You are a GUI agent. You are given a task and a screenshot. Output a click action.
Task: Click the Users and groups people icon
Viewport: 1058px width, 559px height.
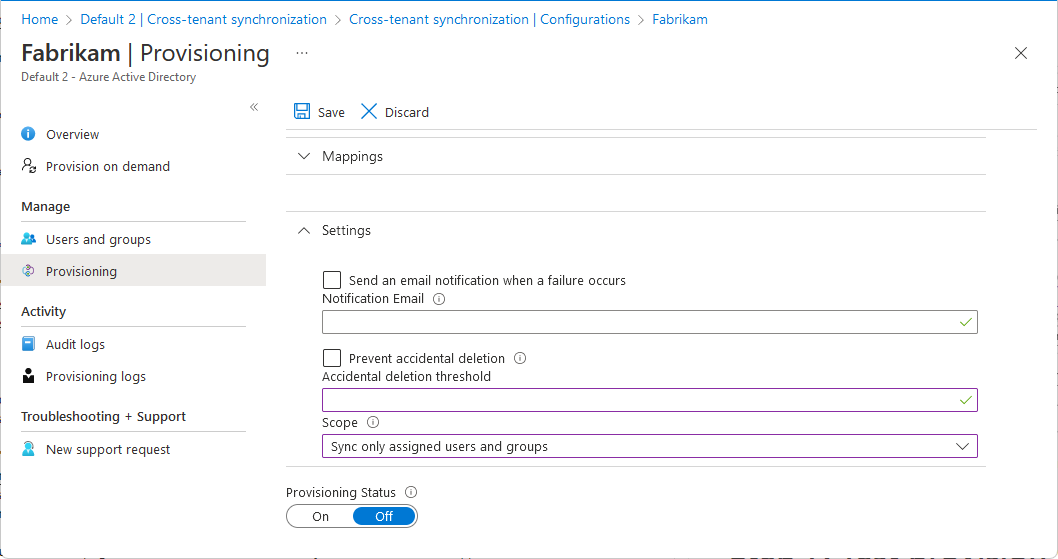[28, 238]
